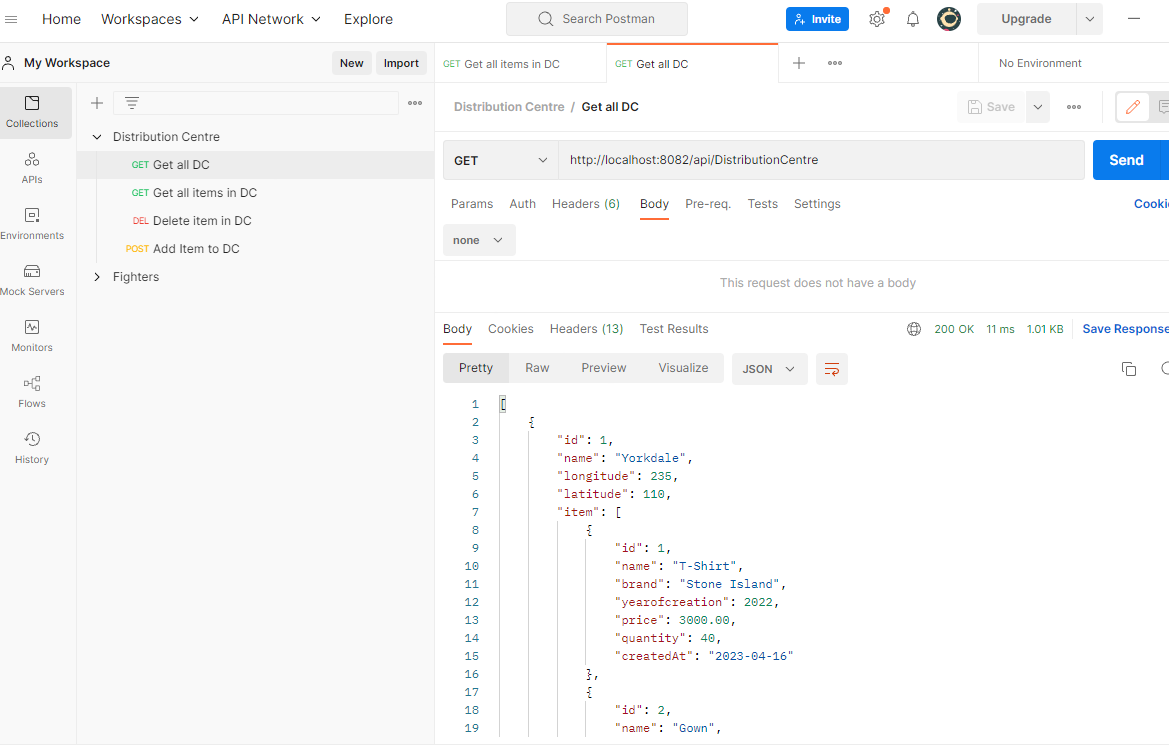Screen dimensions: 1169x745
Task: Switch body type away from none
Action: pos(479,239)
